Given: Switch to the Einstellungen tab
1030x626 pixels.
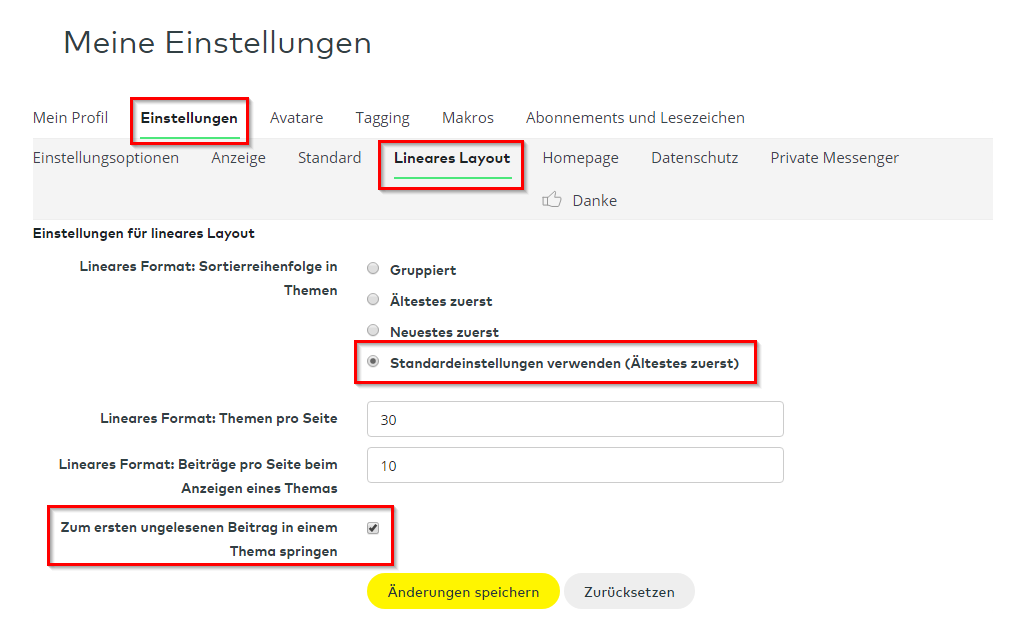Looking at the screenshot, I should pos(189,118).
